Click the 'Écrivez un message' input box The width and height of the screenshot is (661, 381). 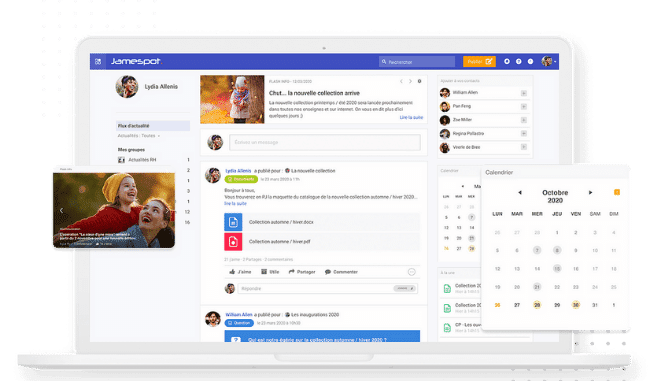tap(325, 142)
